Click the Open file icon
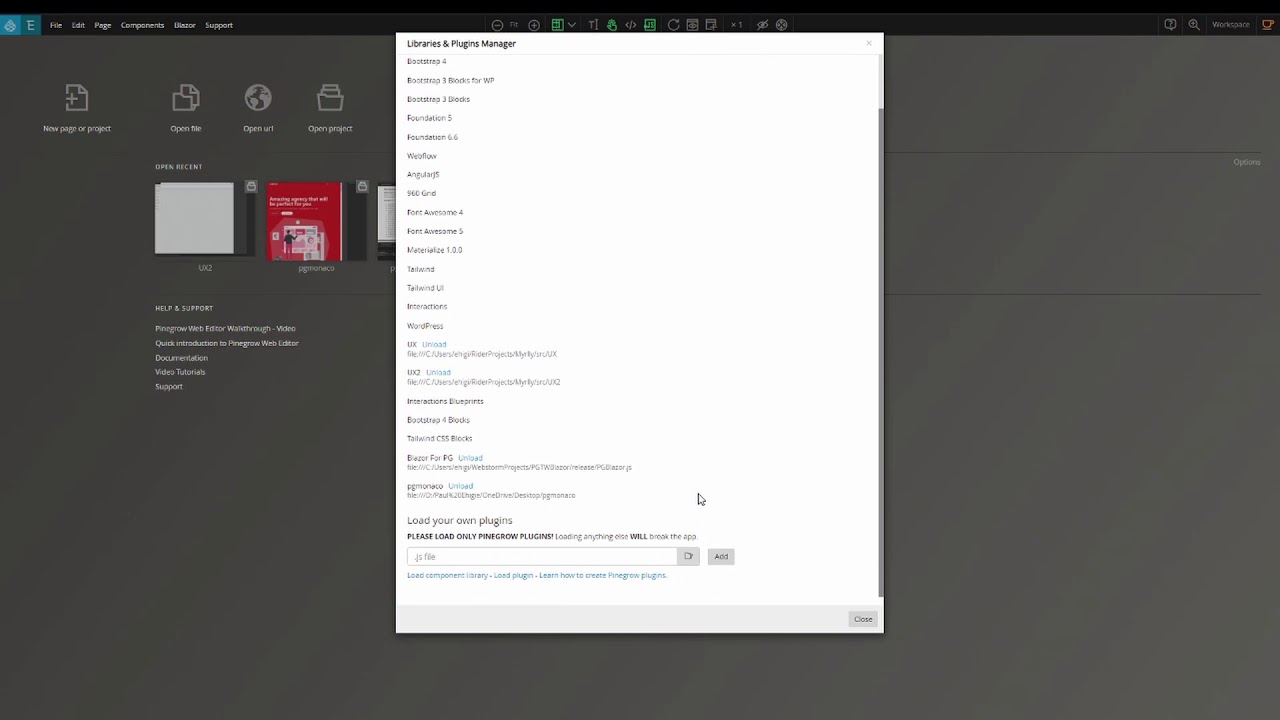 click(186, 98)
